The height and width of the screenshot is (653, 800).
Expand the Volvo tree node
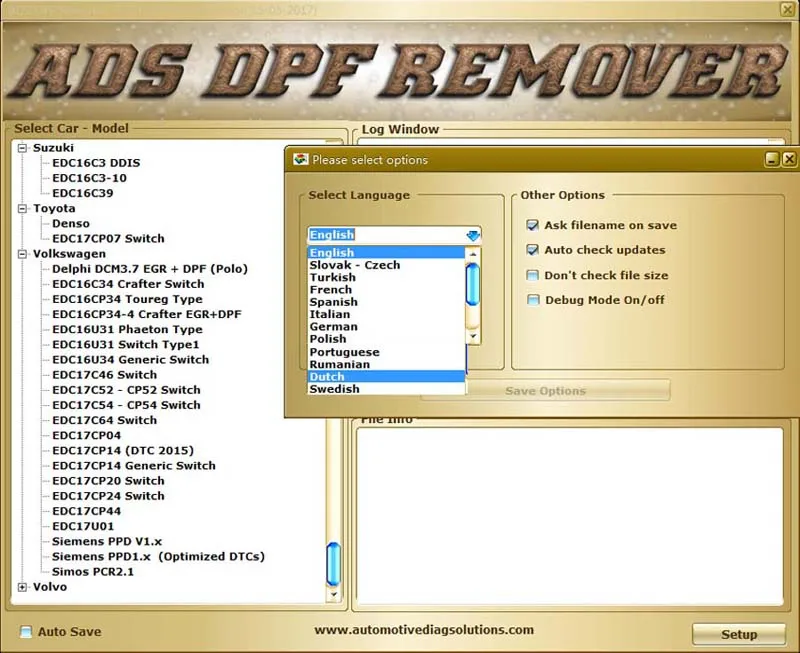click(x=22, y=587)
